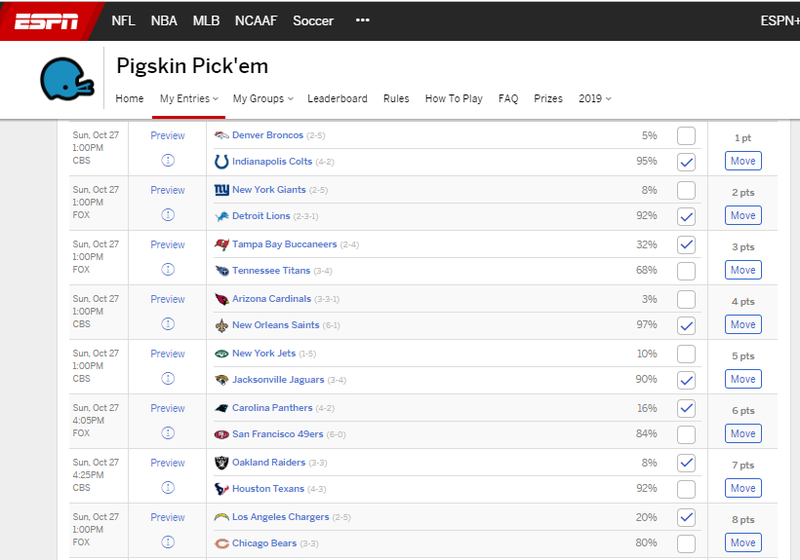800x560 pixels.
Task: Open the 2019 season dropdown
Action: (x=594, y=98)
